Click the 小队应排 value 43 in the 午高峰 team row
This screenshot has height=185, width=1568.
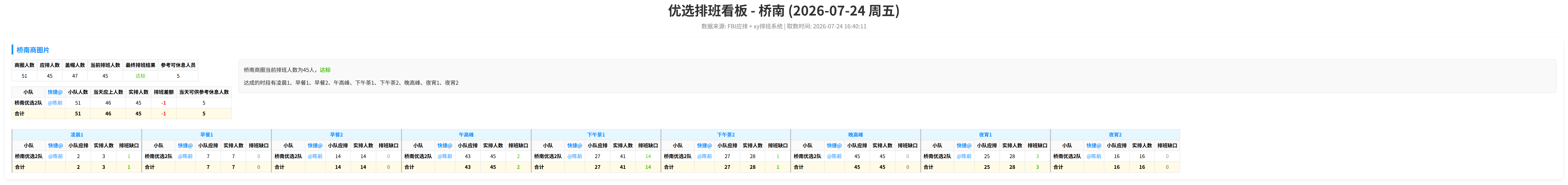click(x=467, y=156)
